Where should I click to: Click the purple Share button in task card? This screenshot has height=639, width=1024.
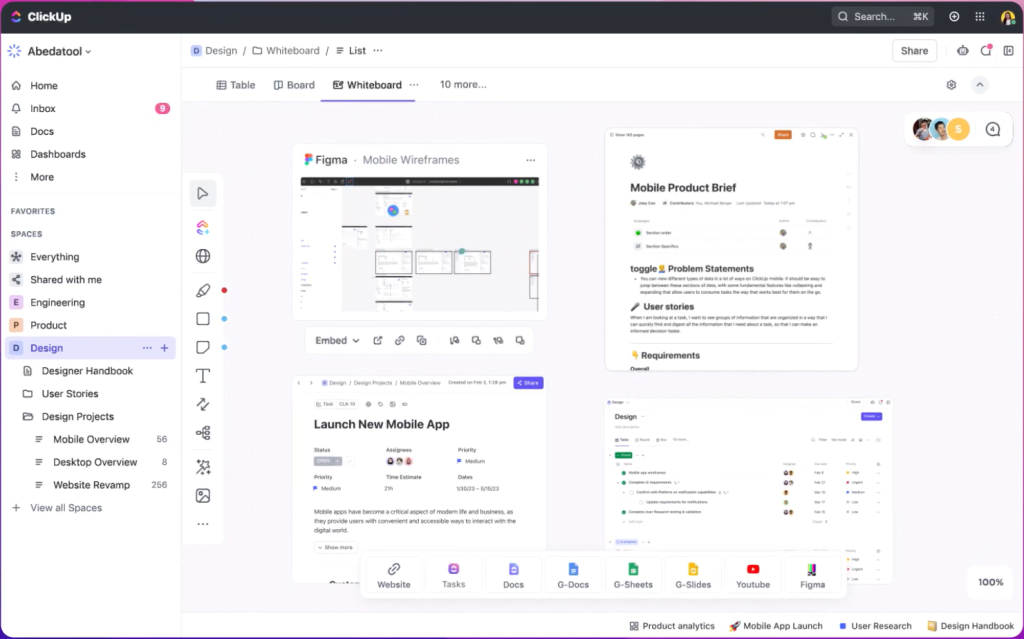528,383
